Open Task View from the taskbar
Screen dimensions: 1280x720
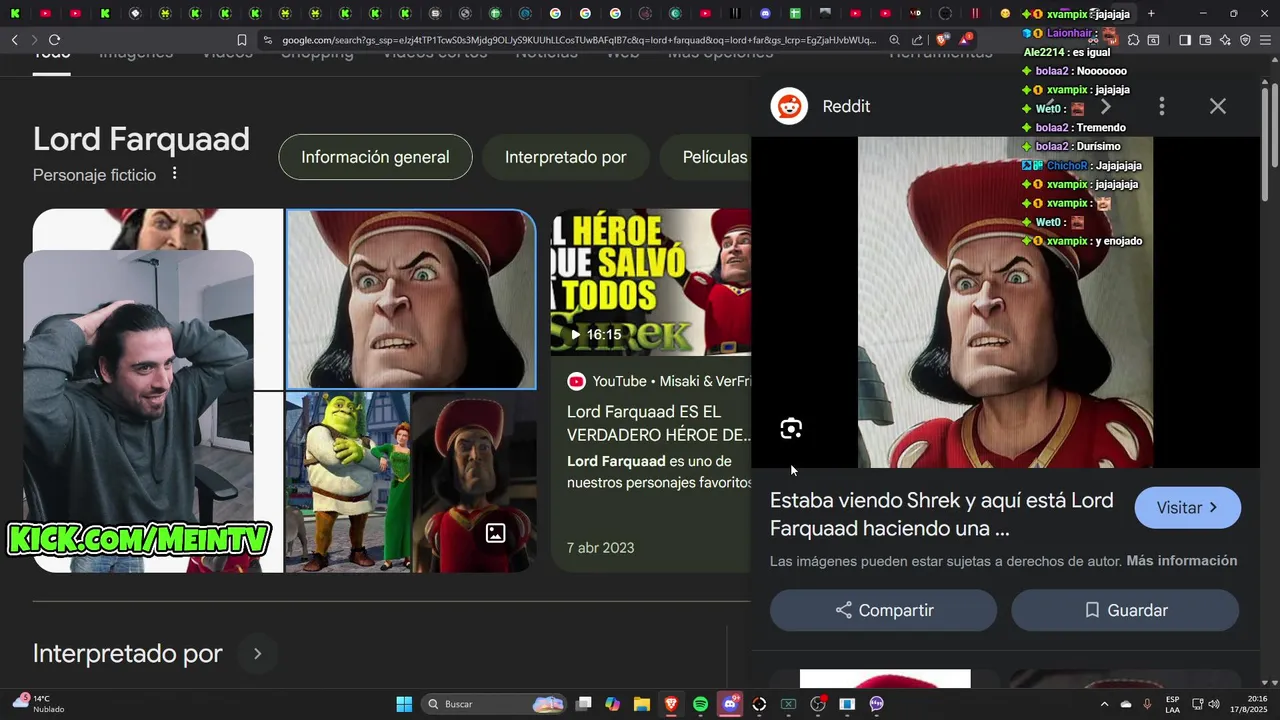pos(584,704)
